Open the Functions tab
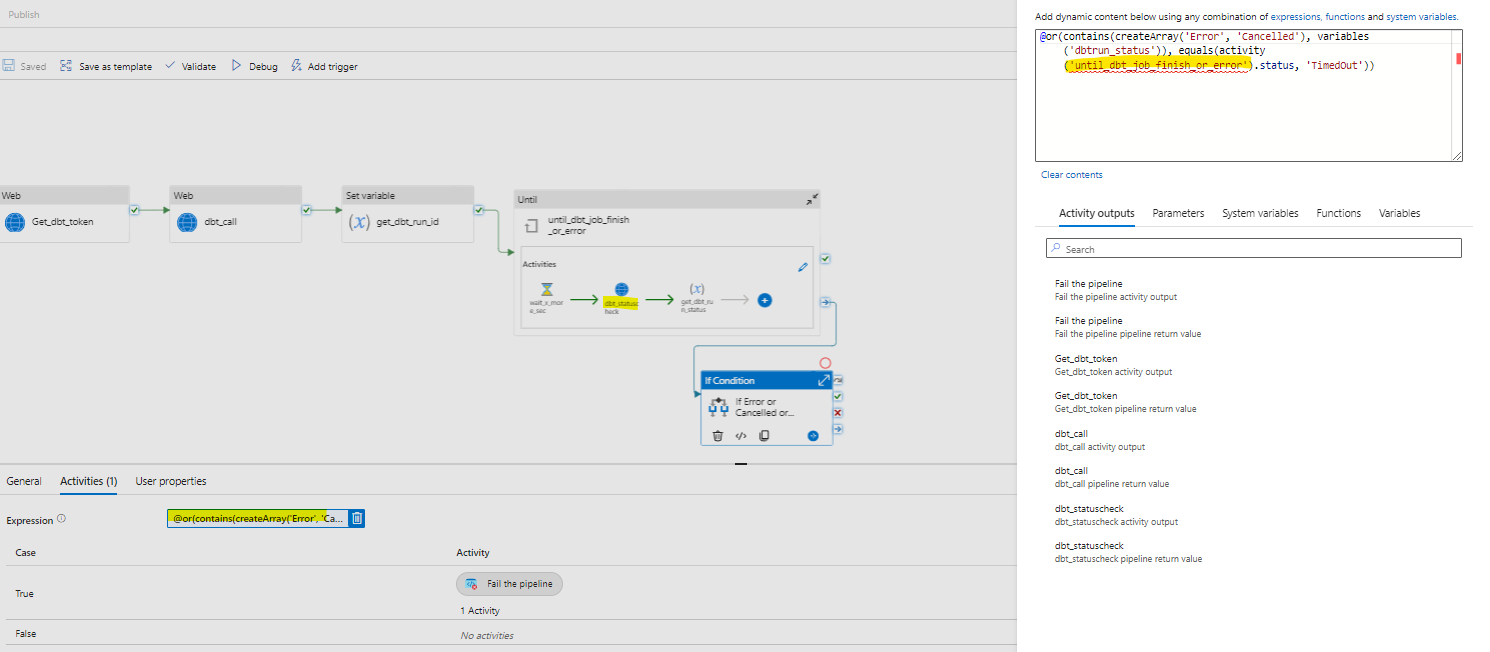1490x652 pixels. click(x=1339, y=213)
